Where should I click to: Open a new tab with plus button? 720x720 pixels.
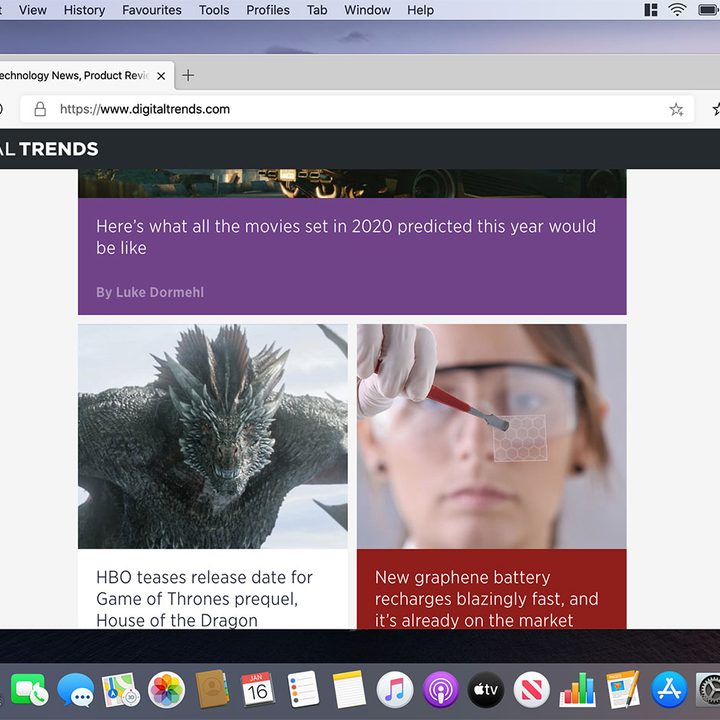click(188, 75)
